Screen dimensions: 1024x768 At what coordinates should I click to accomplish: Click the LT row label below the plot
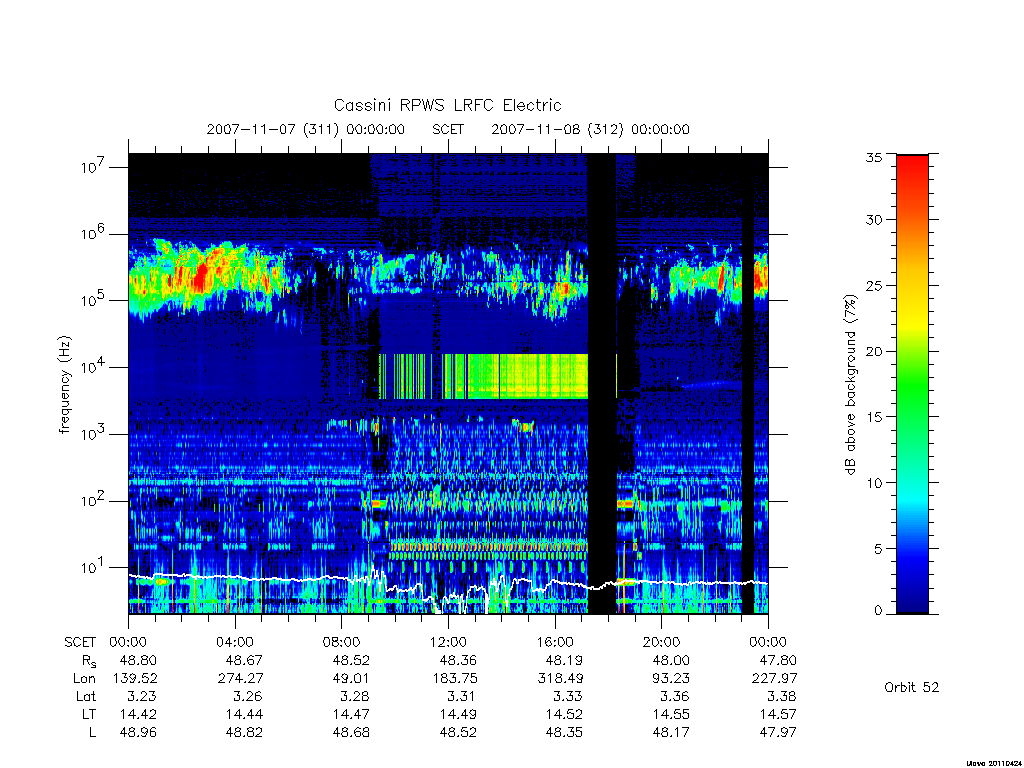coord(89,714)
